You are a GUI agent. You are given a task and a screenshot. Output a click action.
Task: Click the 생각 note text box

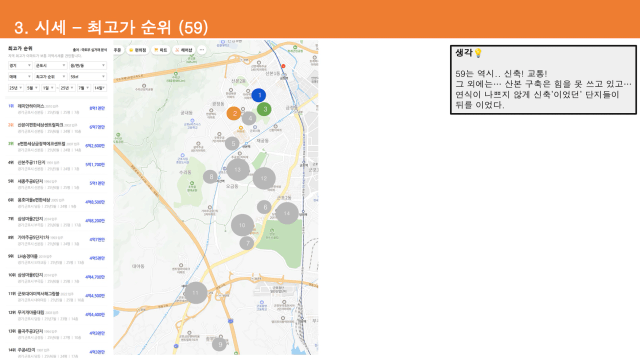[543, 80]
